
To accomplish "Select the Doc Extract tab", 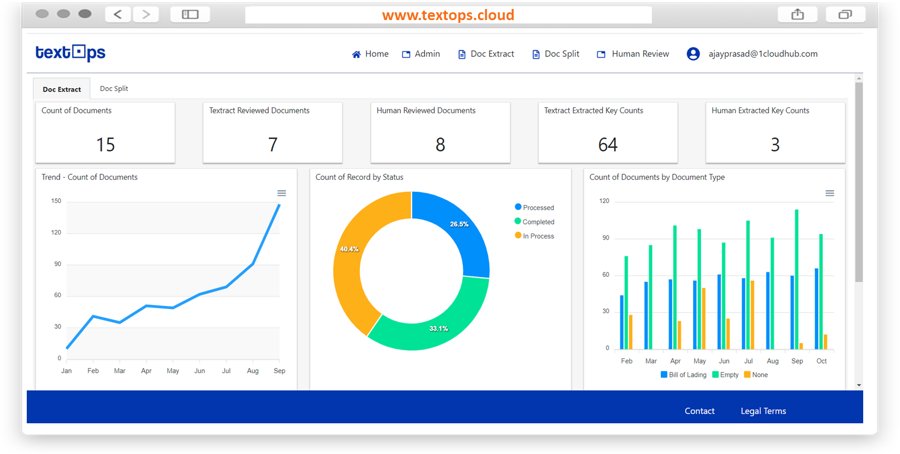I will tap(62, 89).
